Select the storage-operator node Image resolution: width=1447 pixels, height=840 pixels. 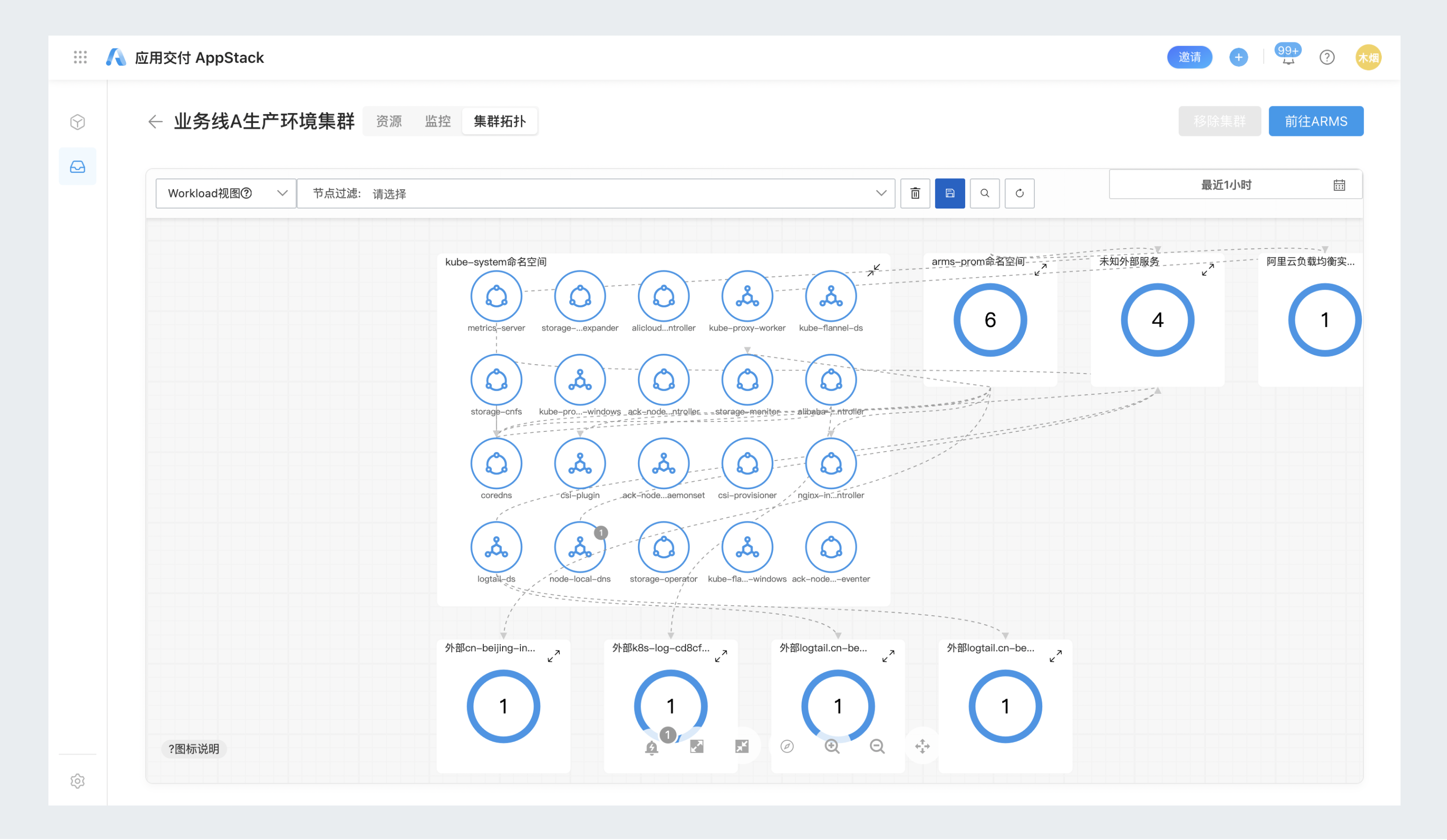664,548
